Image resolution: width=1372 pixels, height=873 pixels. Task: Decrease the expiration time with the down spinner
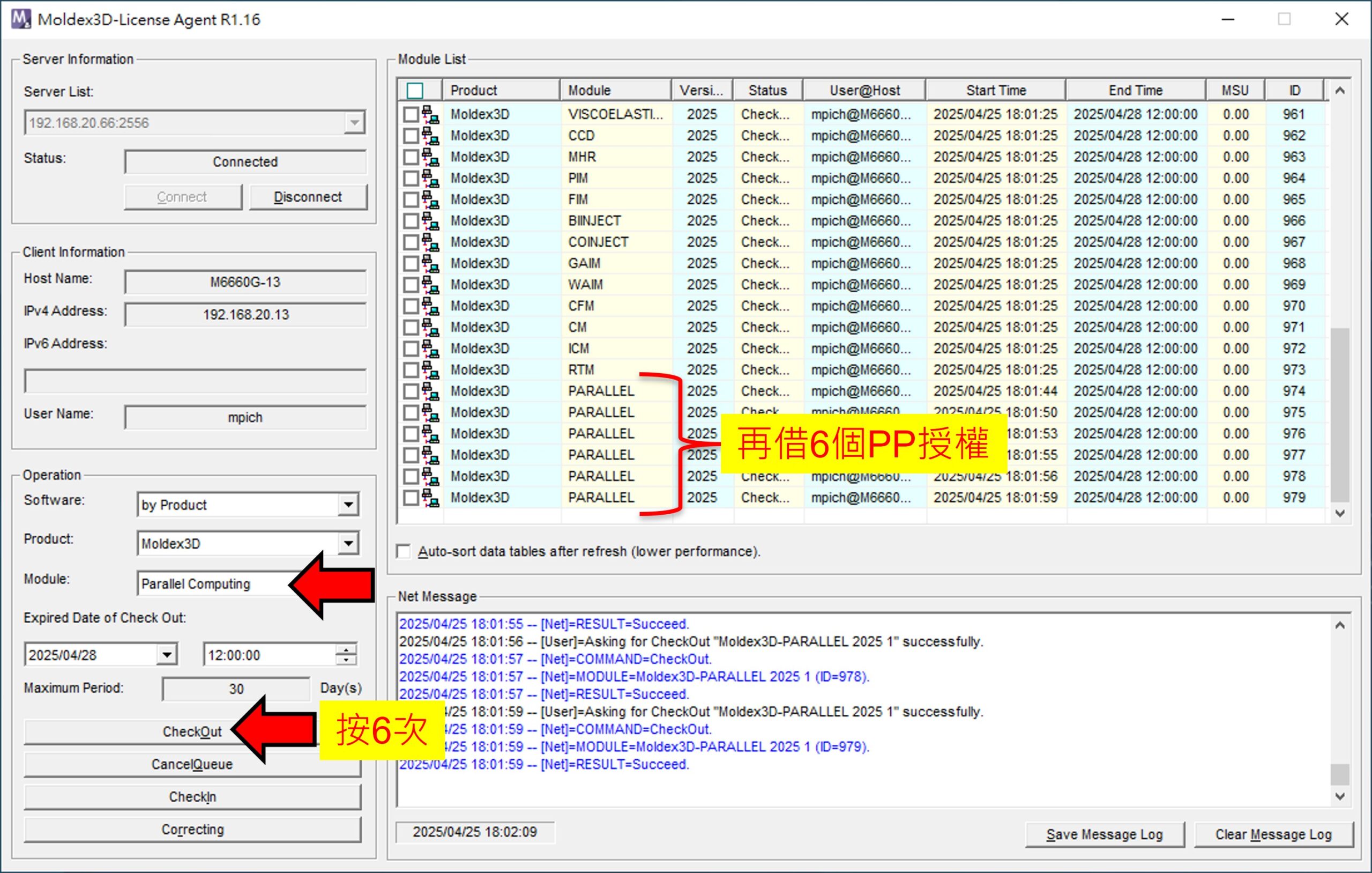(x=346, y=660)
